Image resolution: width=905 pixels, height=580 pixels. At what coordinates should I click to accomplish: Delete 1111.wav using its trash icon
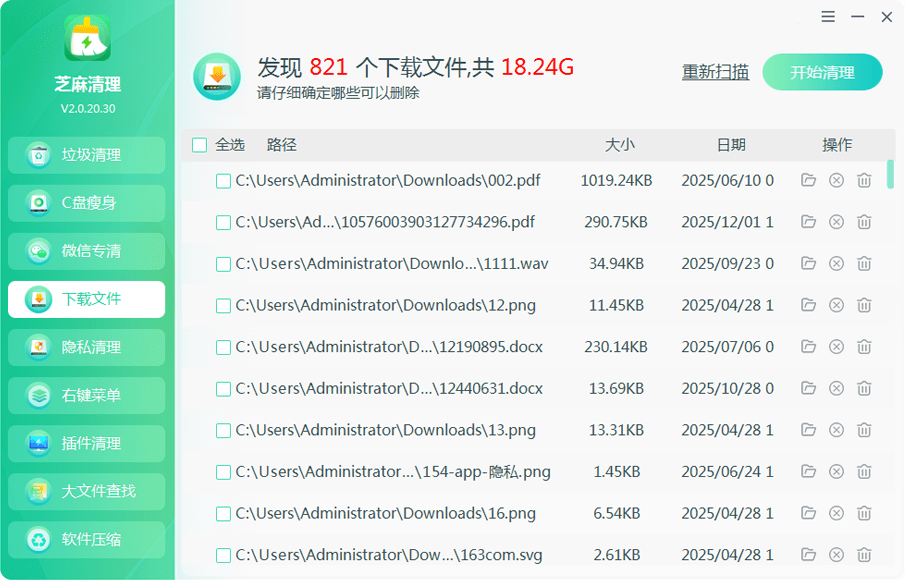tap(864, 263)
